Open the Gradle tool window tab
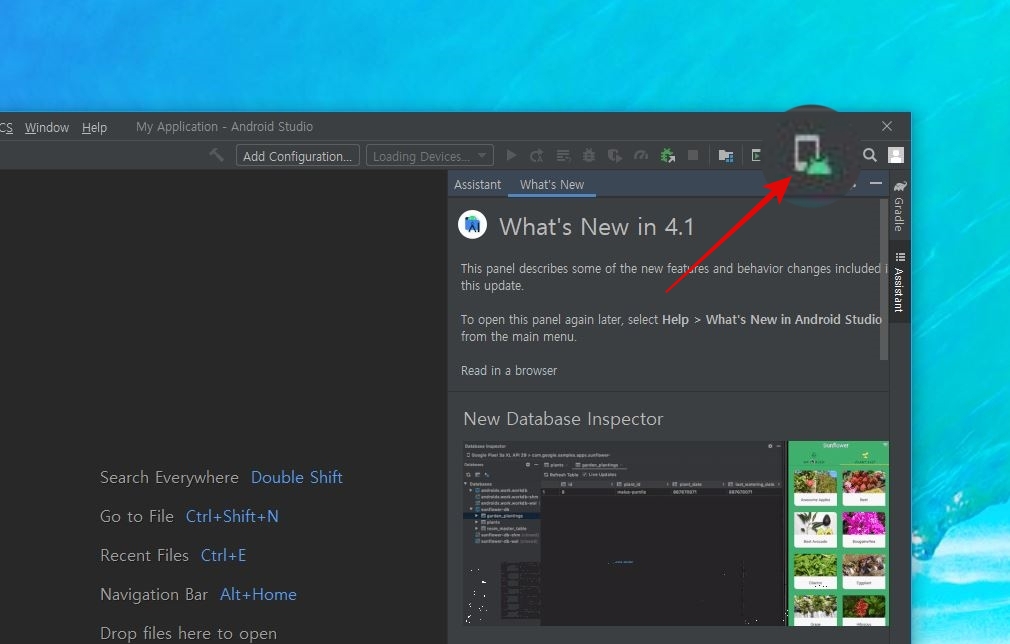 tap(900, 206)
